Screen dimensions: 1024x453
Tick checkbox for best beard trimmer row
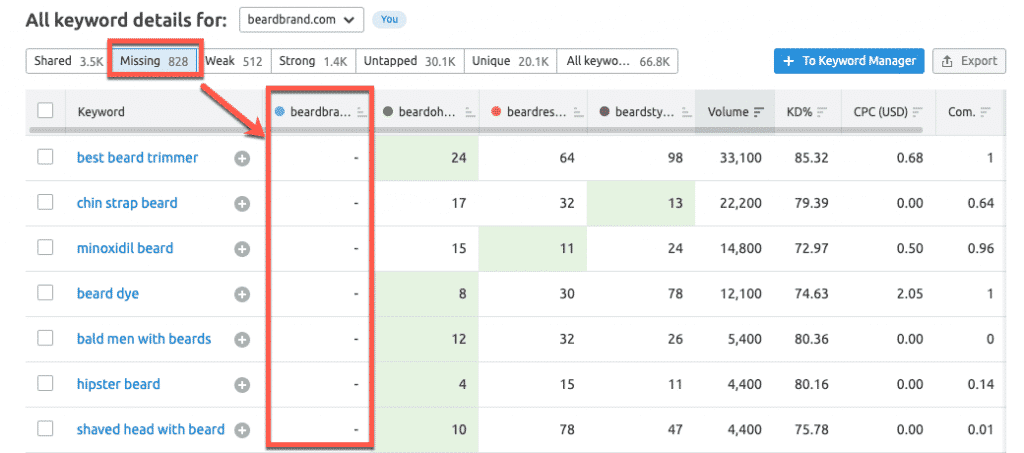coord(45,157)
